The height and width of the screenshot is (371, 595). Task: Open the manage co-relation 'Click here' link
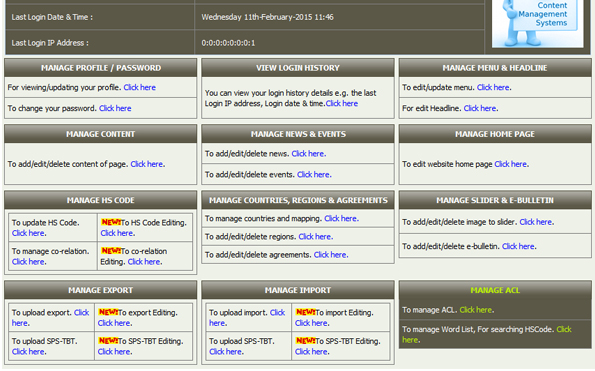(28, 261)
